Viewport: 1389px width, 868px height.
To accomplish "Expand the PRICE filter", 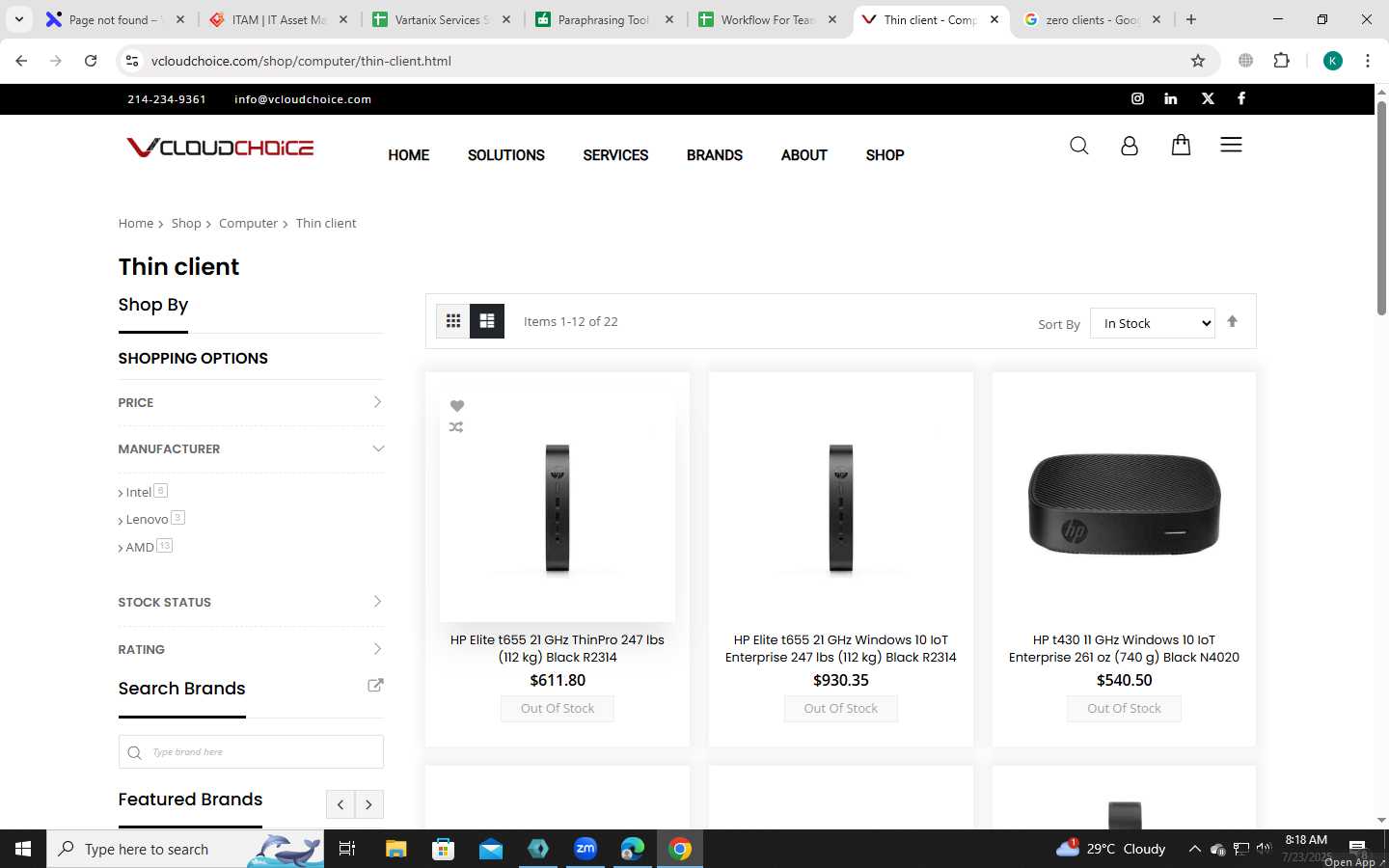I will (x=251, y=402).
